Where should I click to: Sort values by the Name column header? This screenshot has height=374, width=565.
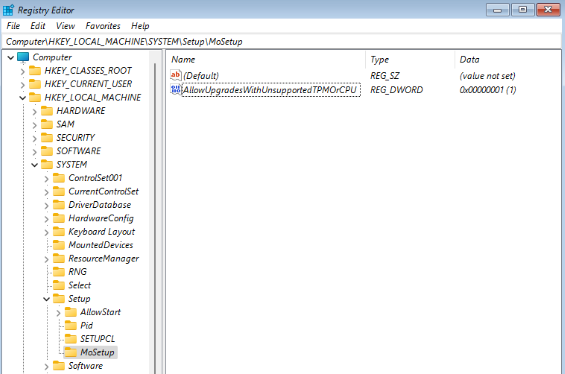point(266,59)
